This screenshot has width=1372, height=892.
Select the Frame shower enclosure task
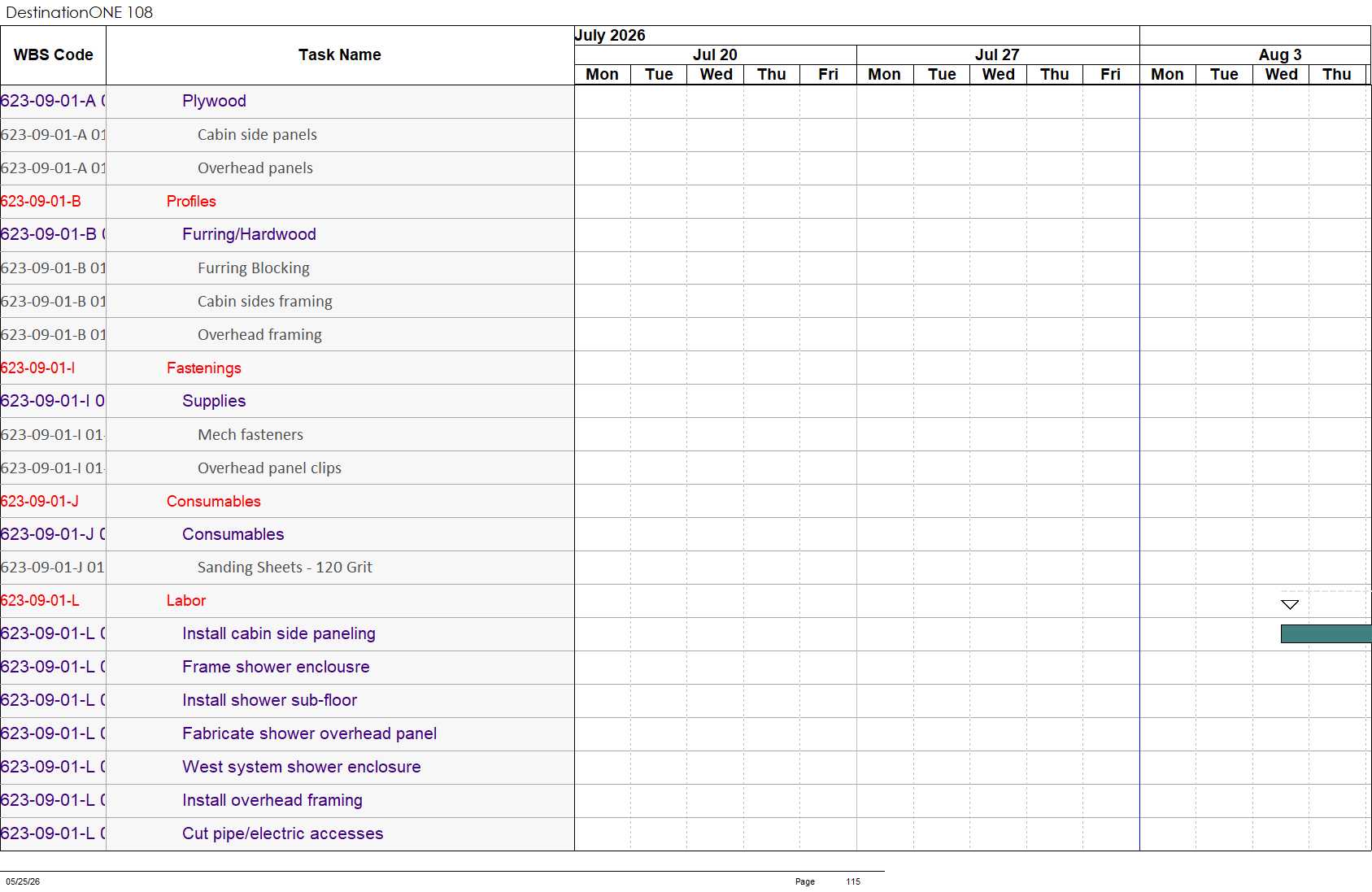(276, 667)
